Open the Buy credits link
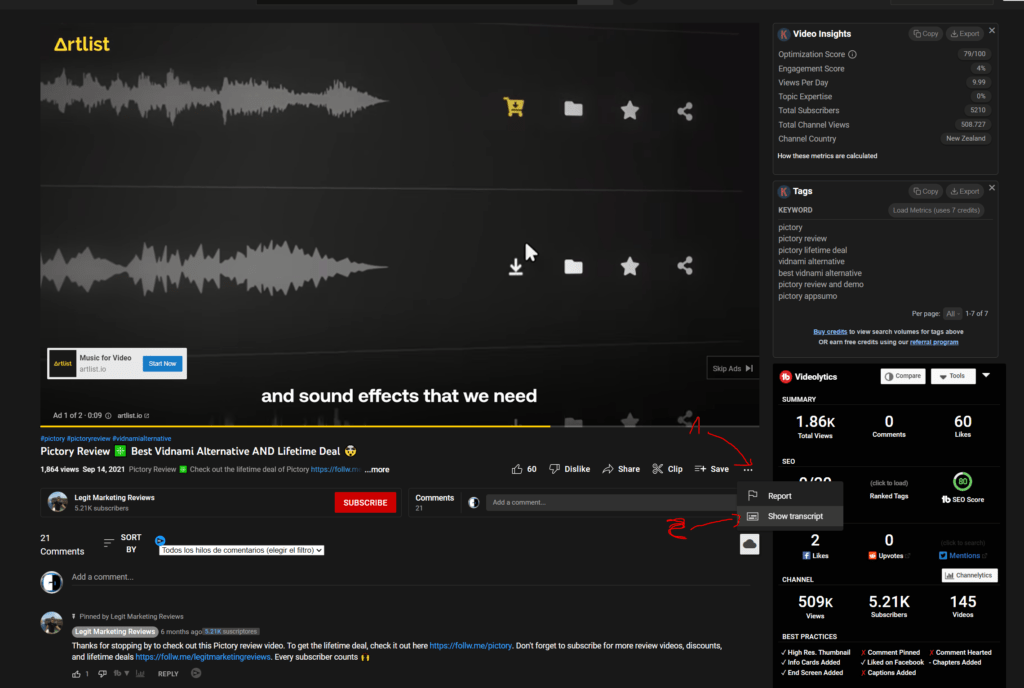The image size is (1024, 688). coord(830,332)
